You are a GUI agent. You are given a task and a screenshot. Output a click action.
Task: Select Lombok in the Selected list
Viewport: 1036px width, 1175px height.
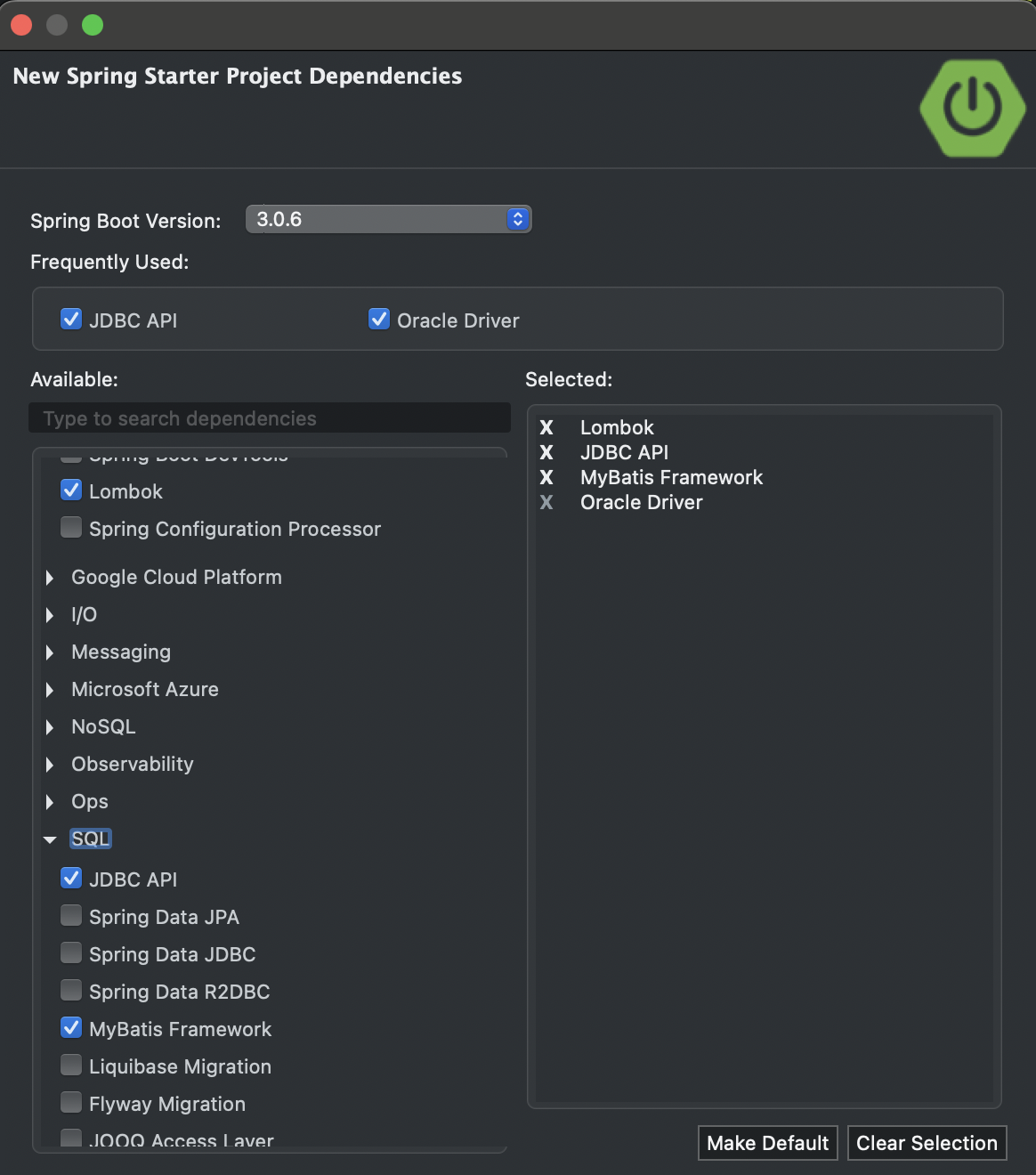pyautogui.click(x=617, y=428)
